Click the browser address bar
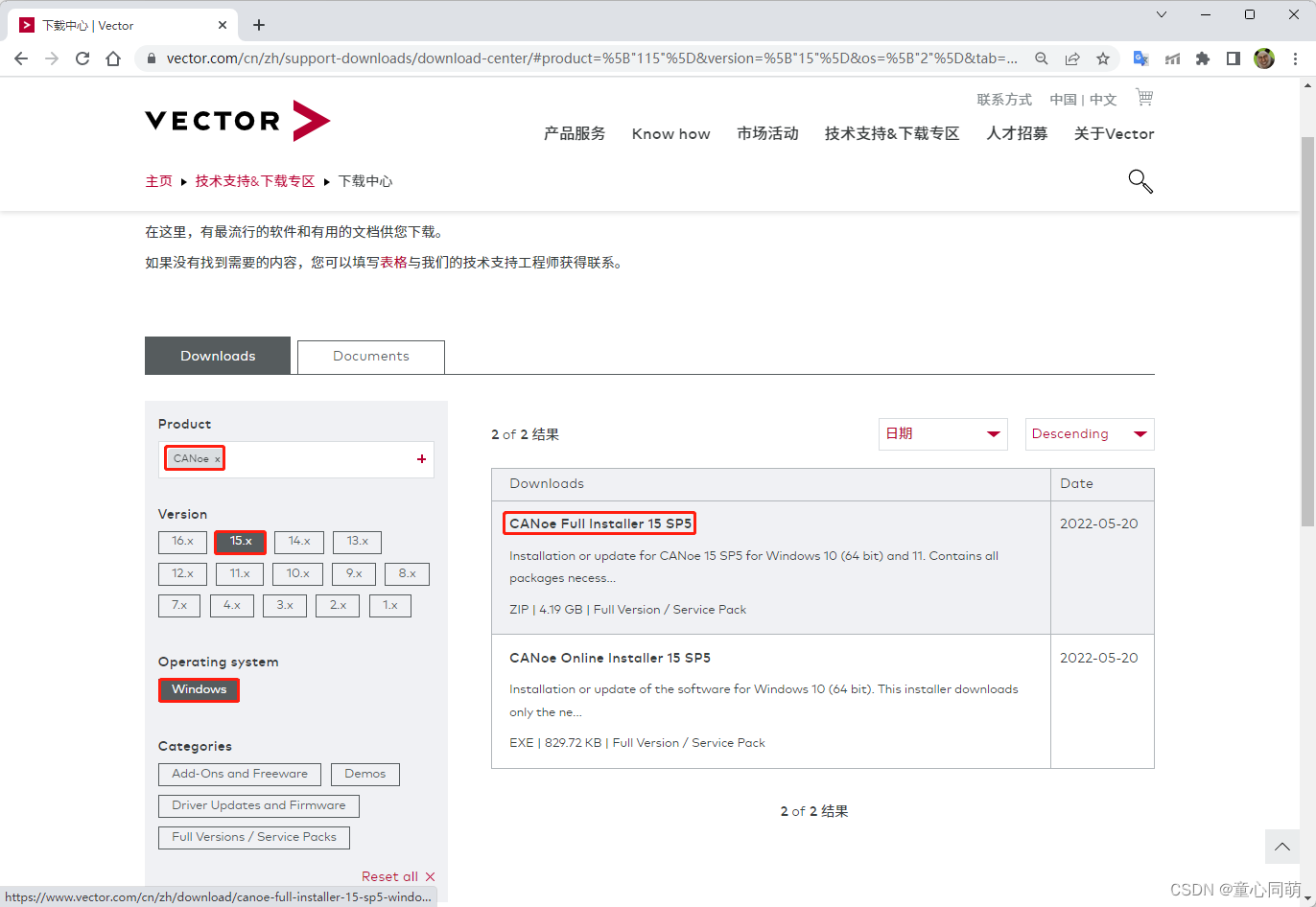This screenshot has height=907, width=1316. click(x=576, y=58)
